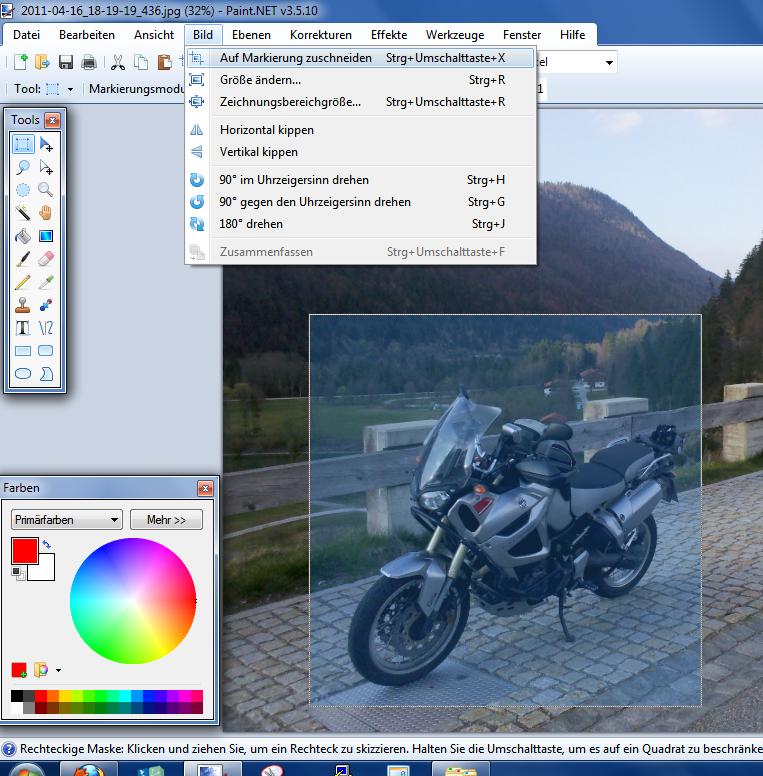
Task: Reset colors to black and white
Action: [17, 572]
